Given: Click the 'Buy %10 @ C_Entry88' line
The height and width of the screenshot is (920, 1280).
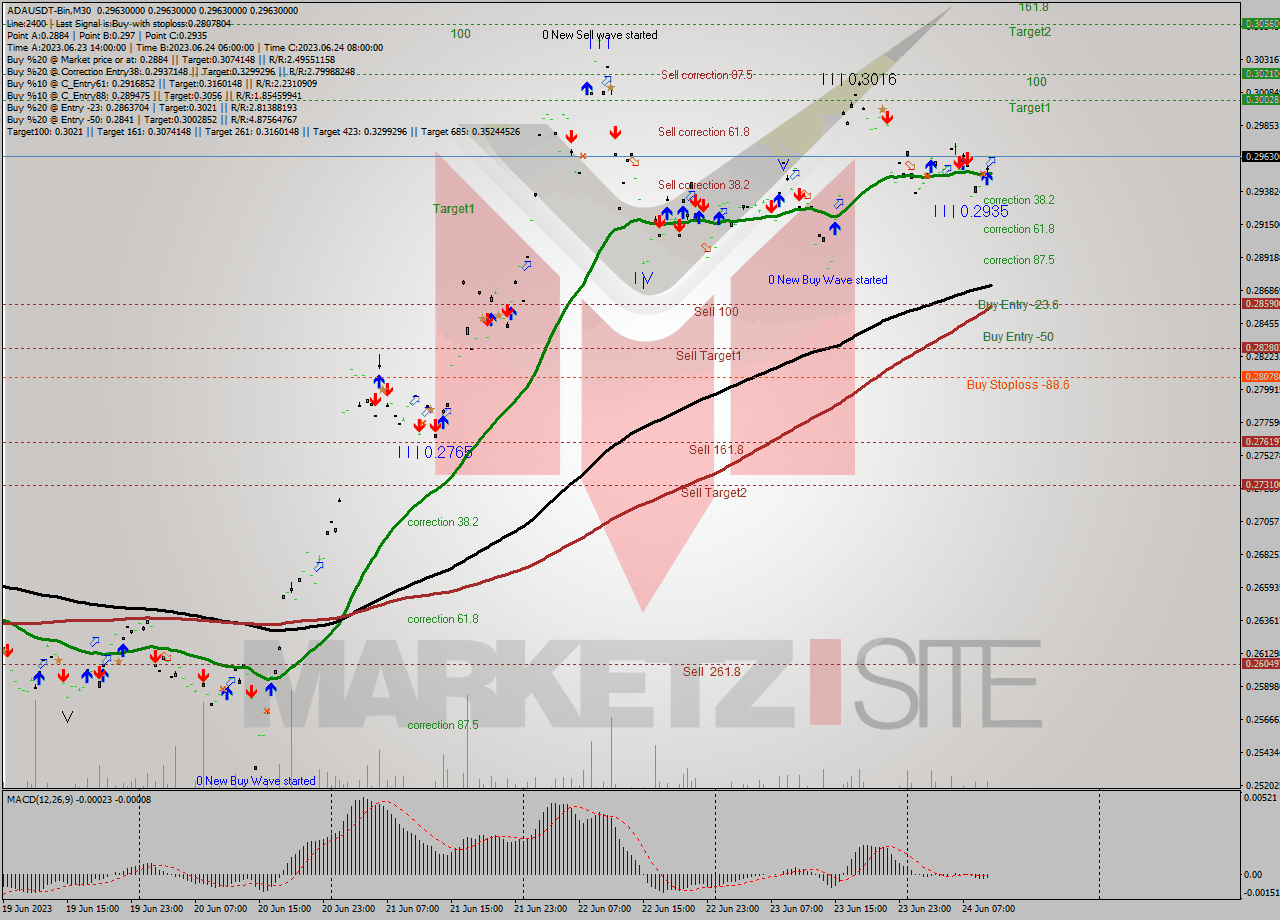Looking at the screenshot, I should click(x=153, y=95).
